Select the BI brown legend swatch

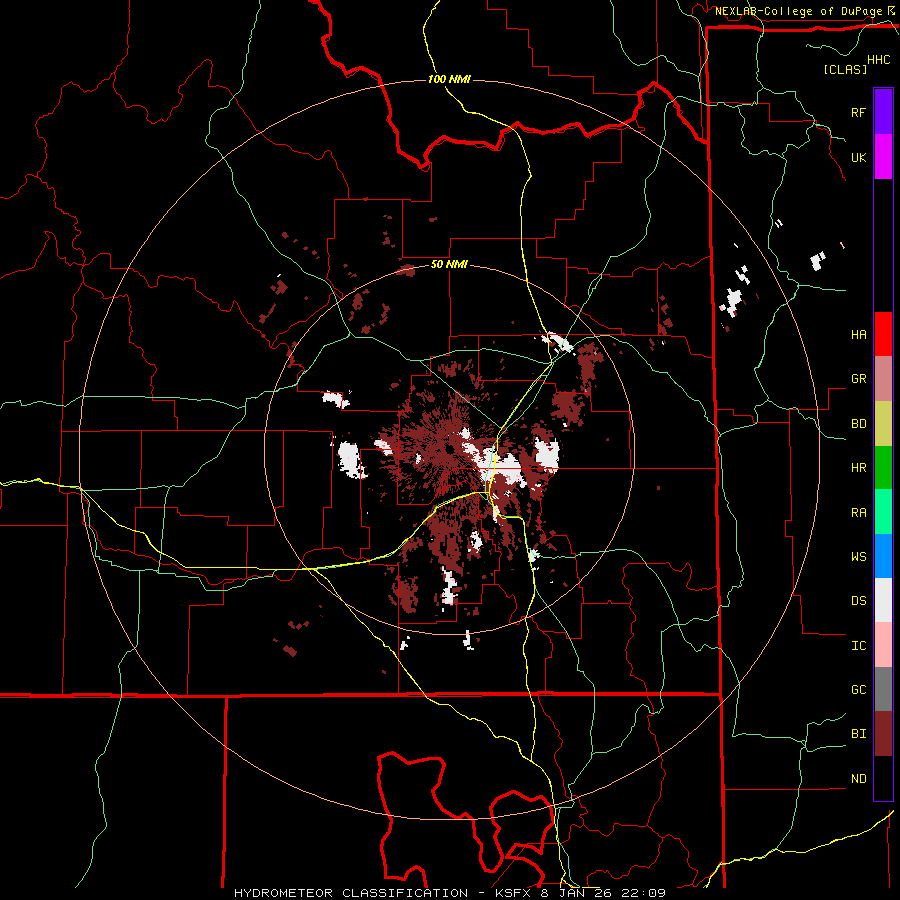point(883,734)
